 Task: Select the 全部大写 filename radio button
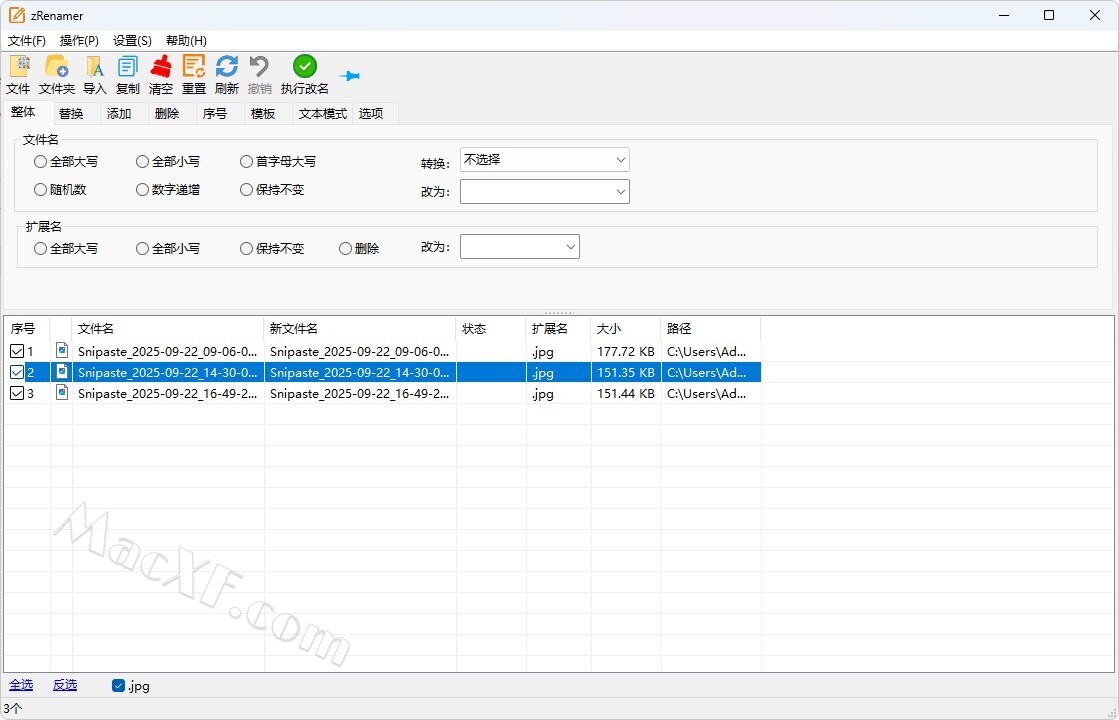pyautogui.click(x=41, y=161)
